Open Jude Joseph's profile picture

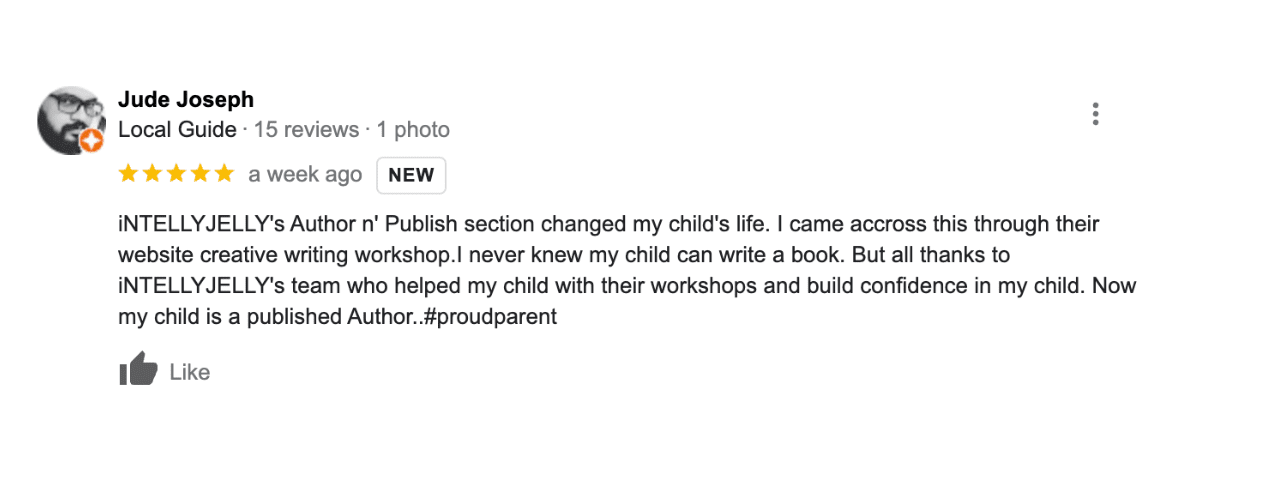[70, 118]
